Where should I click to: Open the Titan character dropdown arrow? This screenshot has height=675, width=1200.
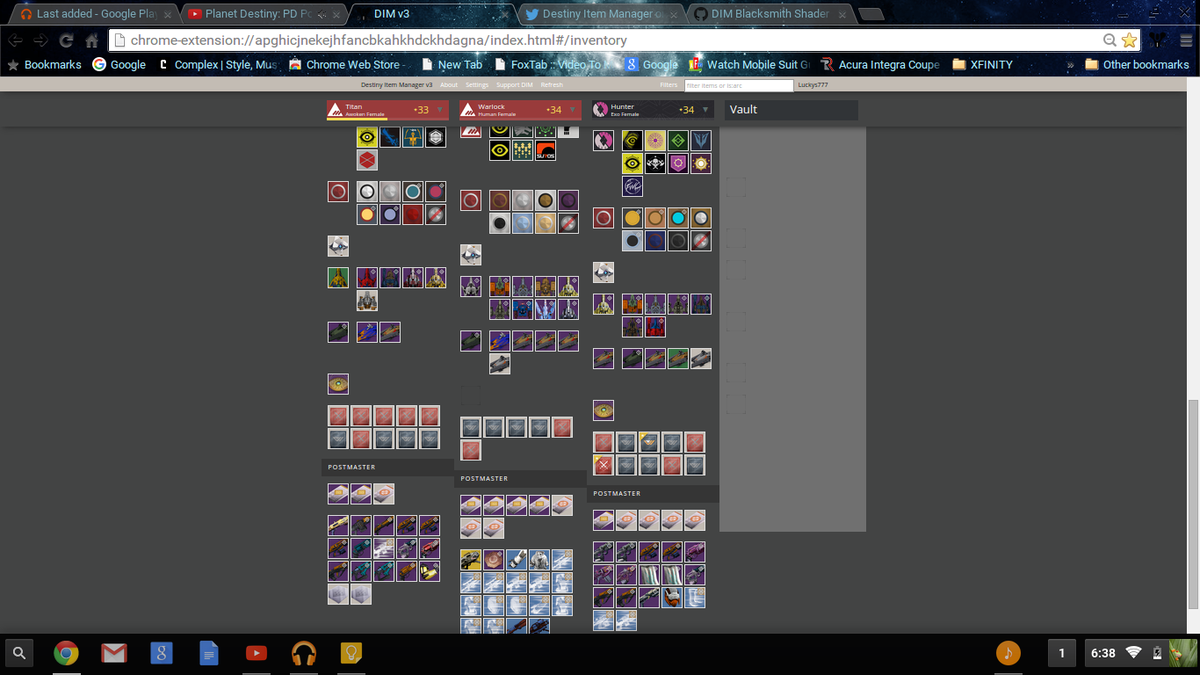(440, 109)
